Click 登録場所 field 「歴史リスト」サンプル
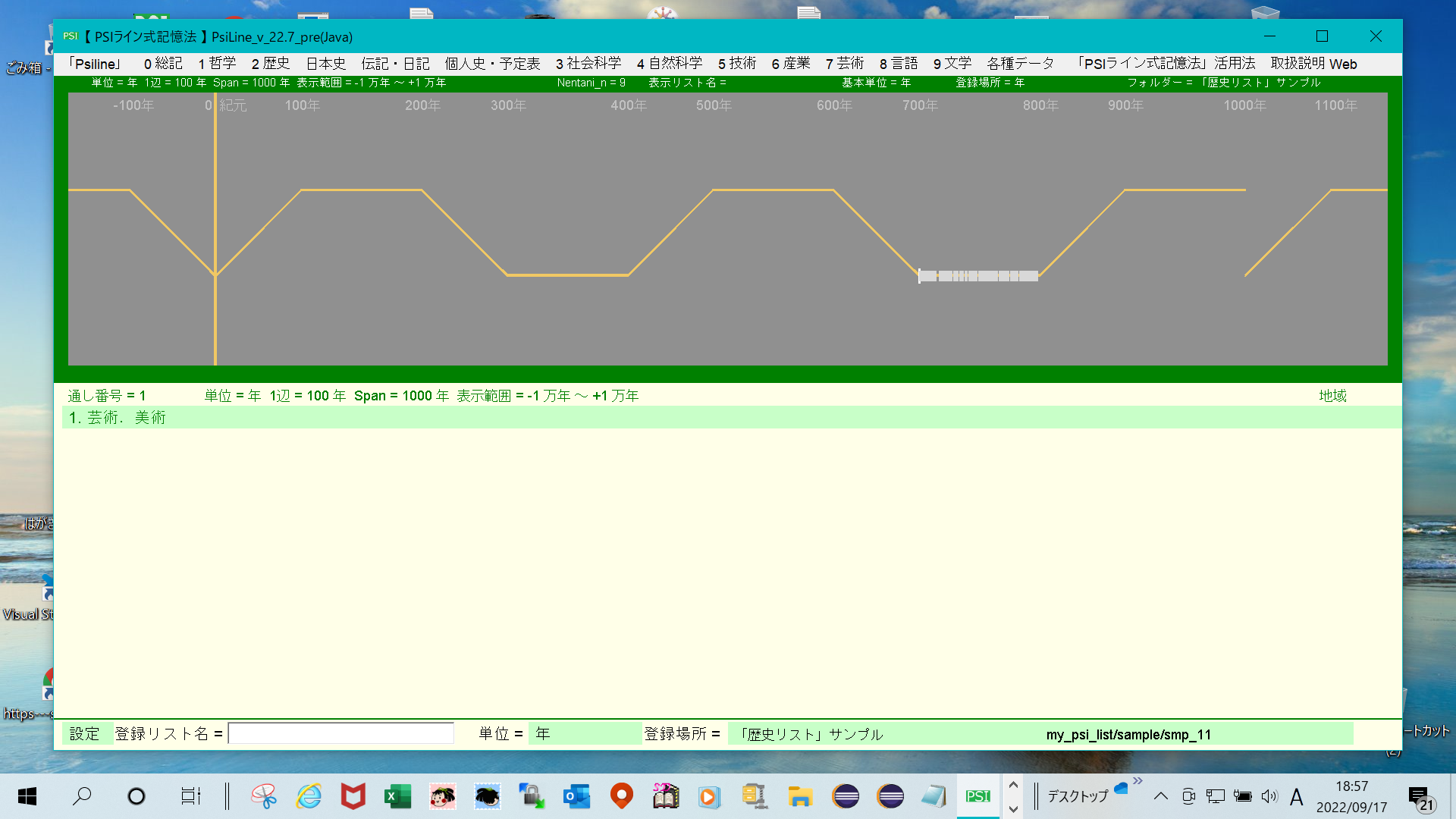The height and width of the screenshot is (819, 1456). tap(1040, 733)
